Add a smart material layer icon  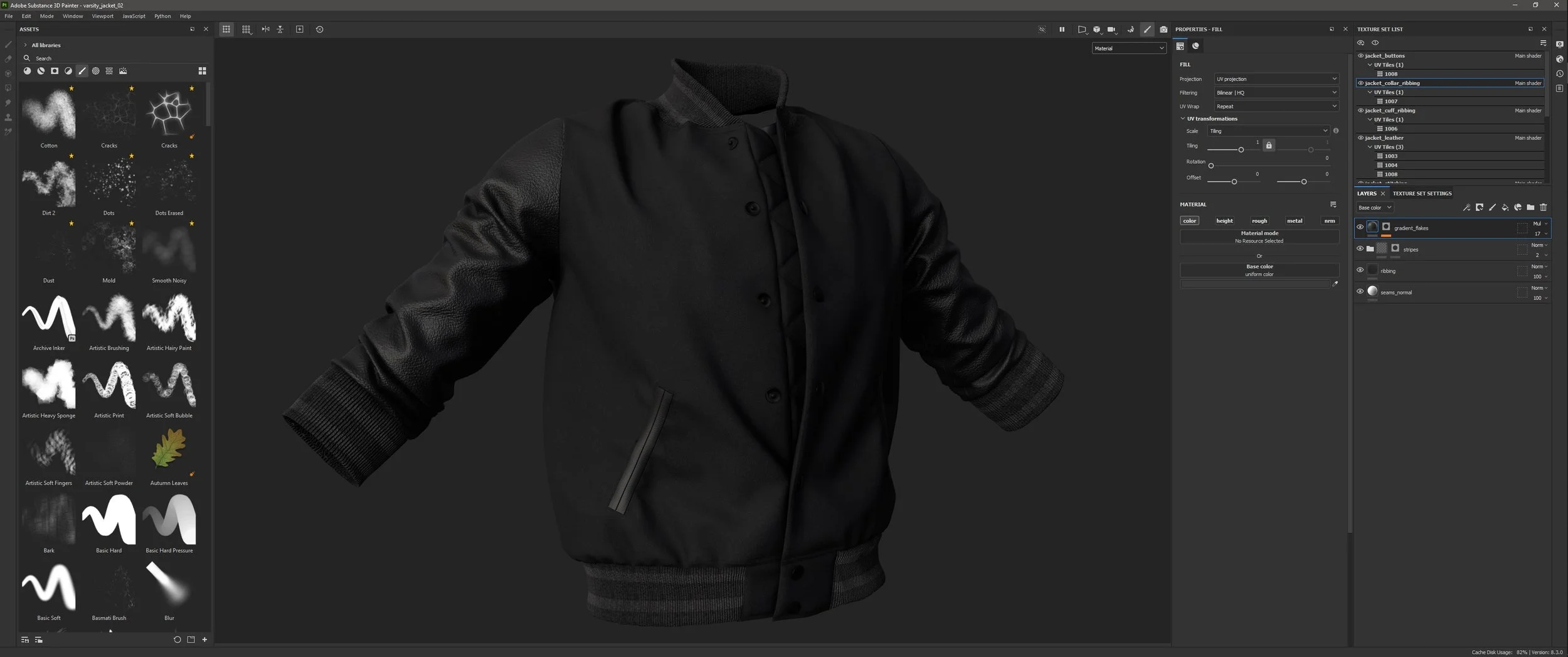click(1518, 207)
